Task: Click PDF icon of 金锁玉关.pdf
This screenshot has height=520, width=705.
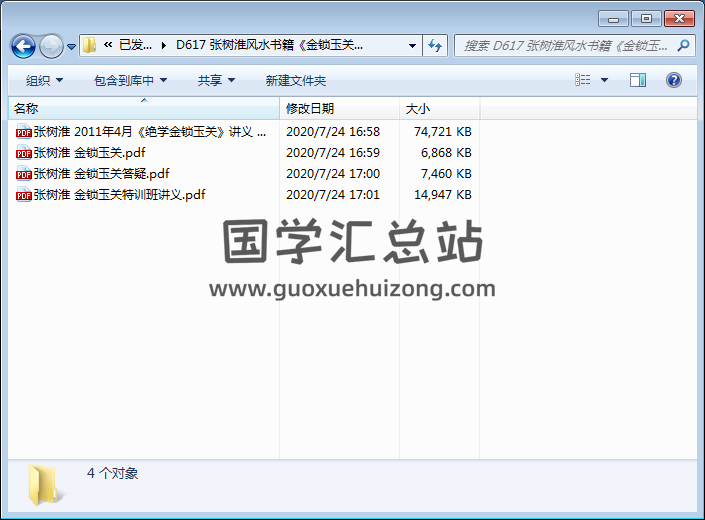Action: click(x=23, y=153)
